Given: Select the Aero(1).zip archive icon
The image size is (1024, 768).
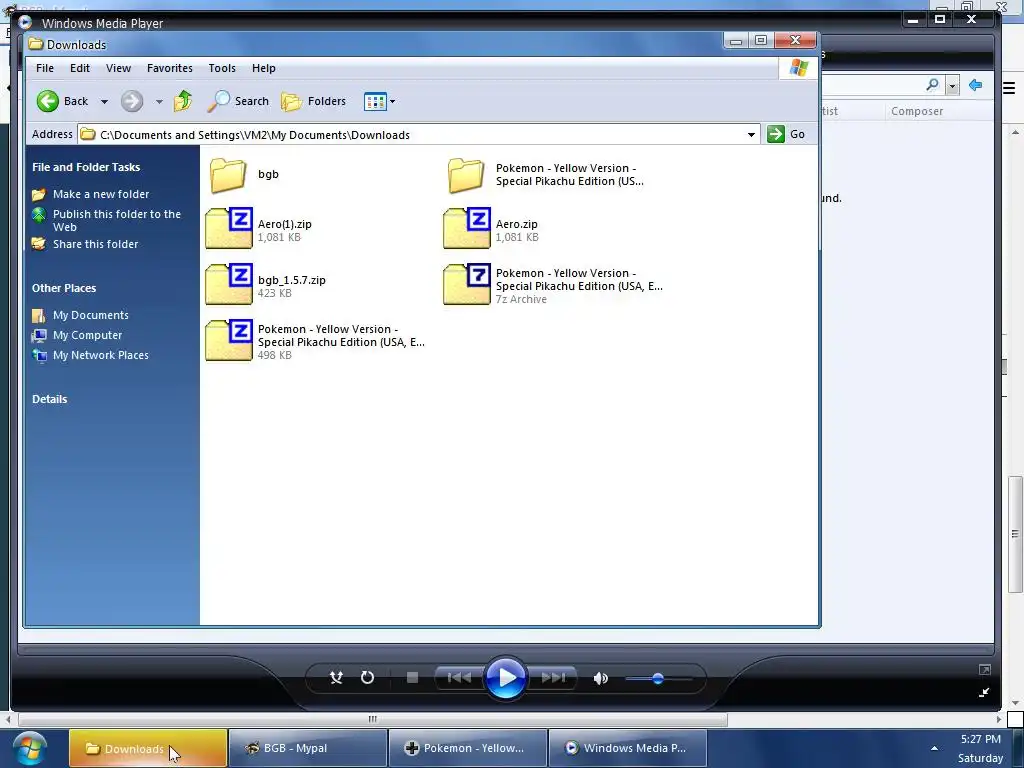Looking at the screenshot, I should (229, 228).
